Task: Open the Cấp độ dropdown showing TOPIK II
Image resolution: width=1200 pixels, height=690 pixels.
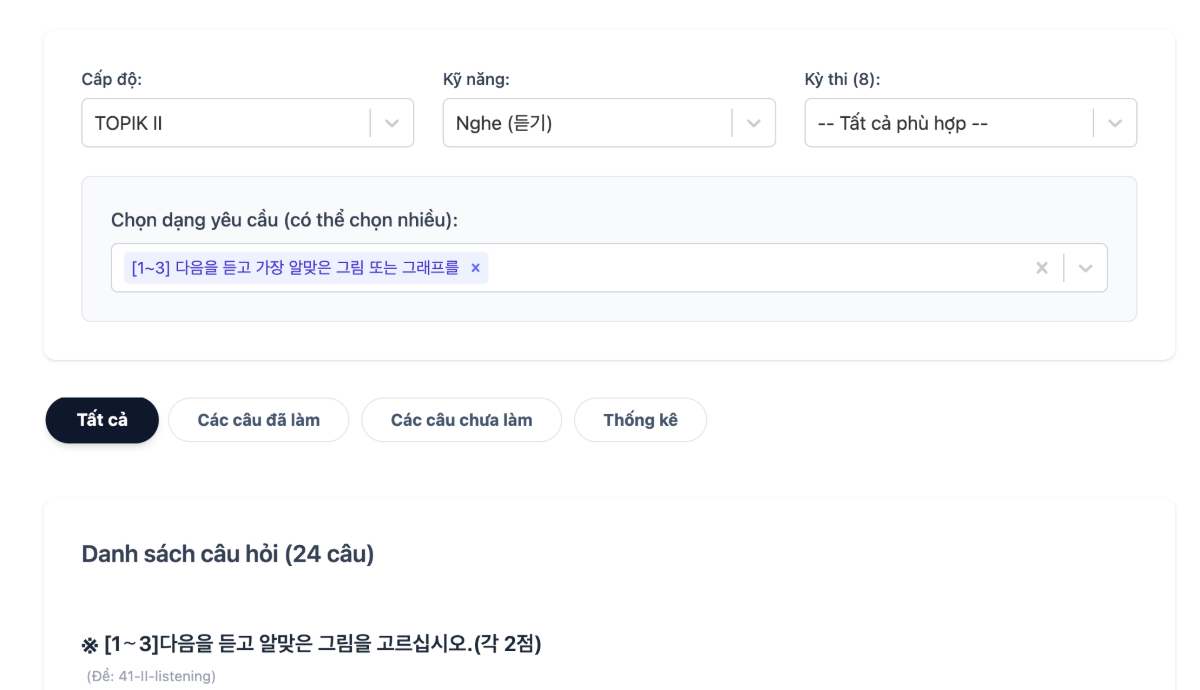Action: point(230,123)
